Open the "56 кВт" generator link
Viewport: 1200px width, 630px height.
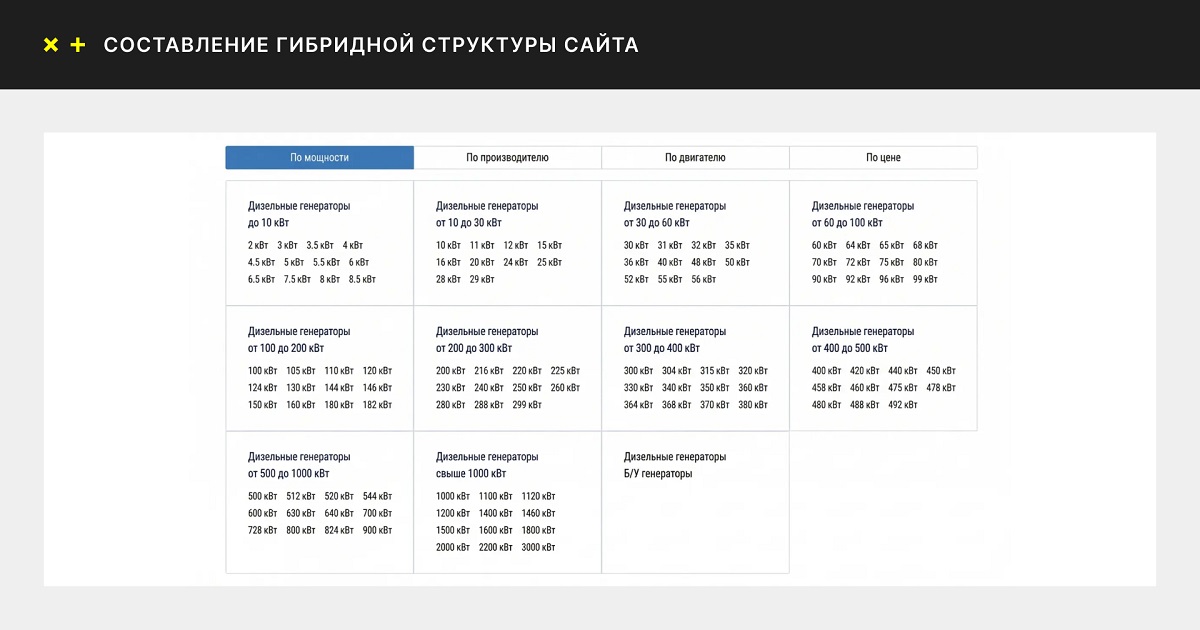click(x=703, y=279)
